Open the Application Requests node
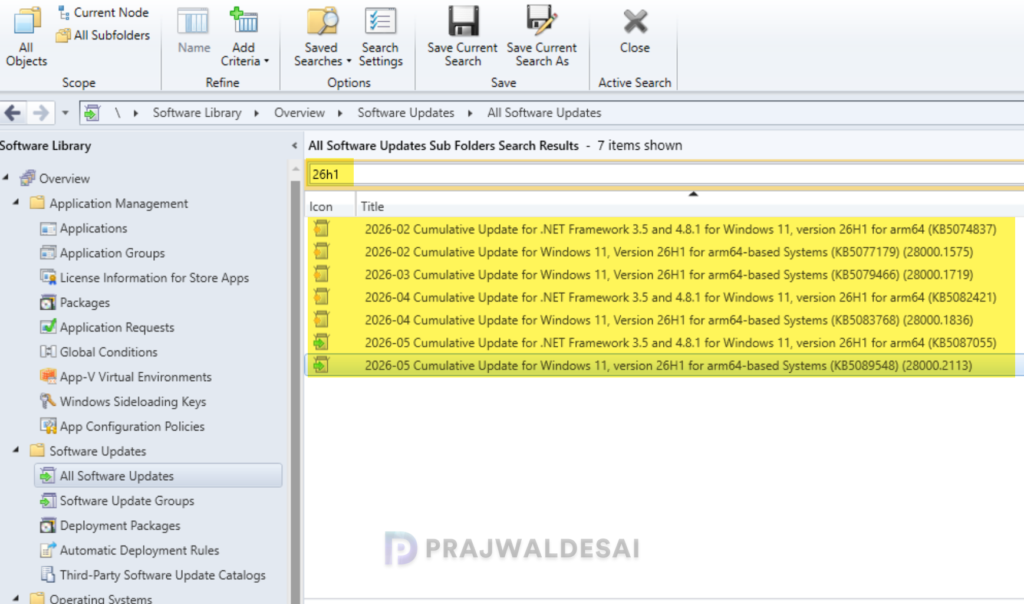 107,327
